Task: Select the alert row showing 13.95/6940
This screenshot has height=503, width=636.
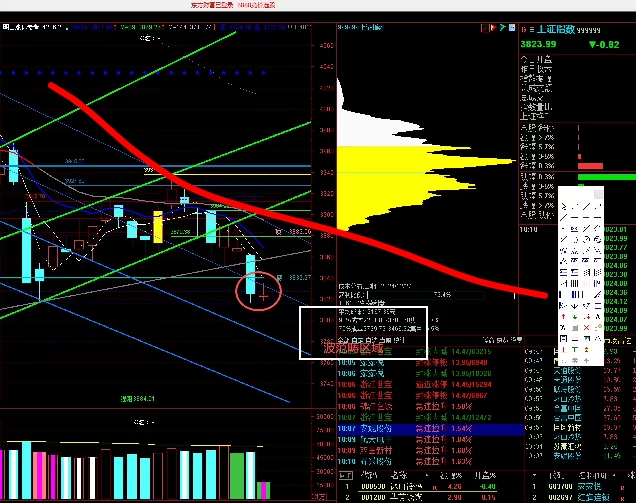Action: (428, 362)
